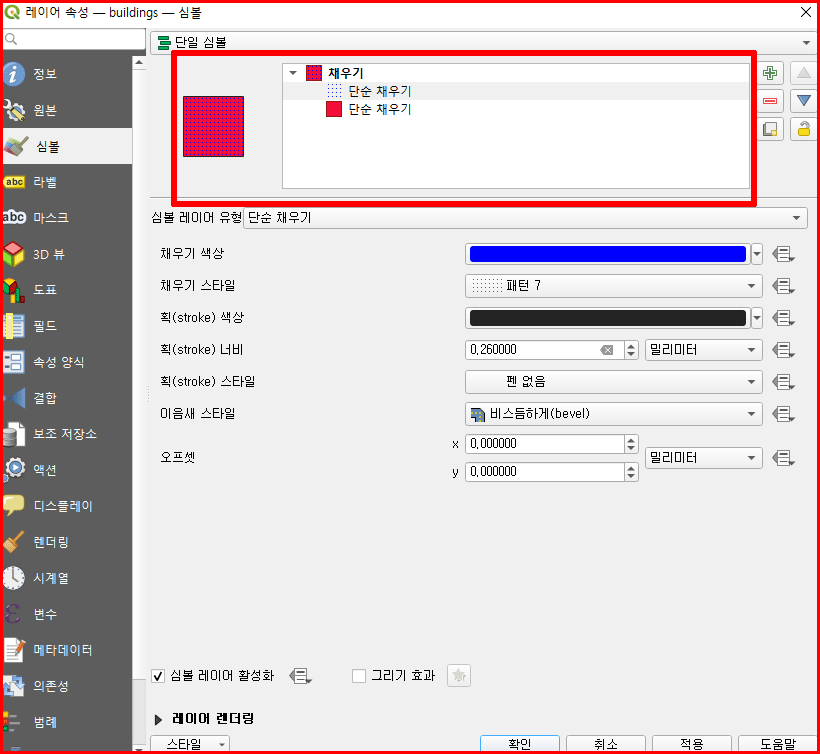
Task: Open data-defined override for stroke color
Action: point(783,318)
